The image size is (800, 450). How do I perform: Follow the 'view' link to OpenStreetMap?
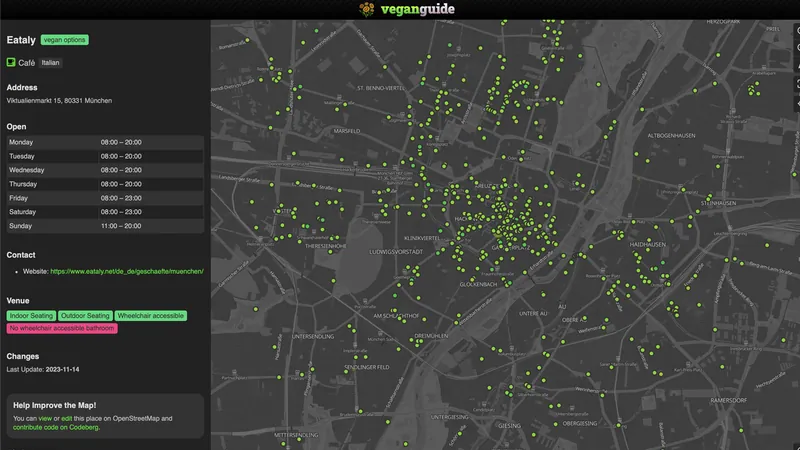(x=47, y=418)
